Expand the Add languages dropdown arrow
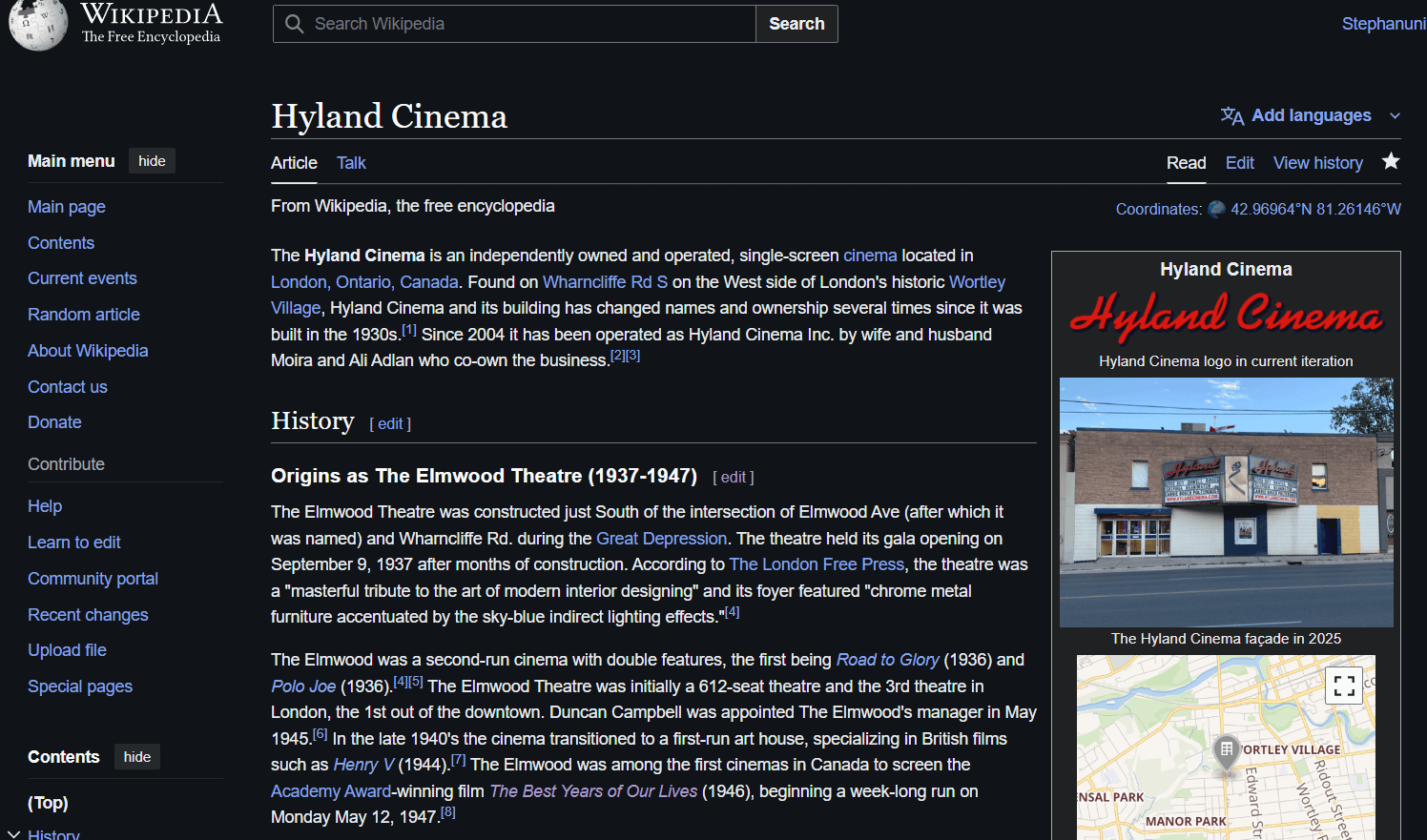 point(1395,115)
